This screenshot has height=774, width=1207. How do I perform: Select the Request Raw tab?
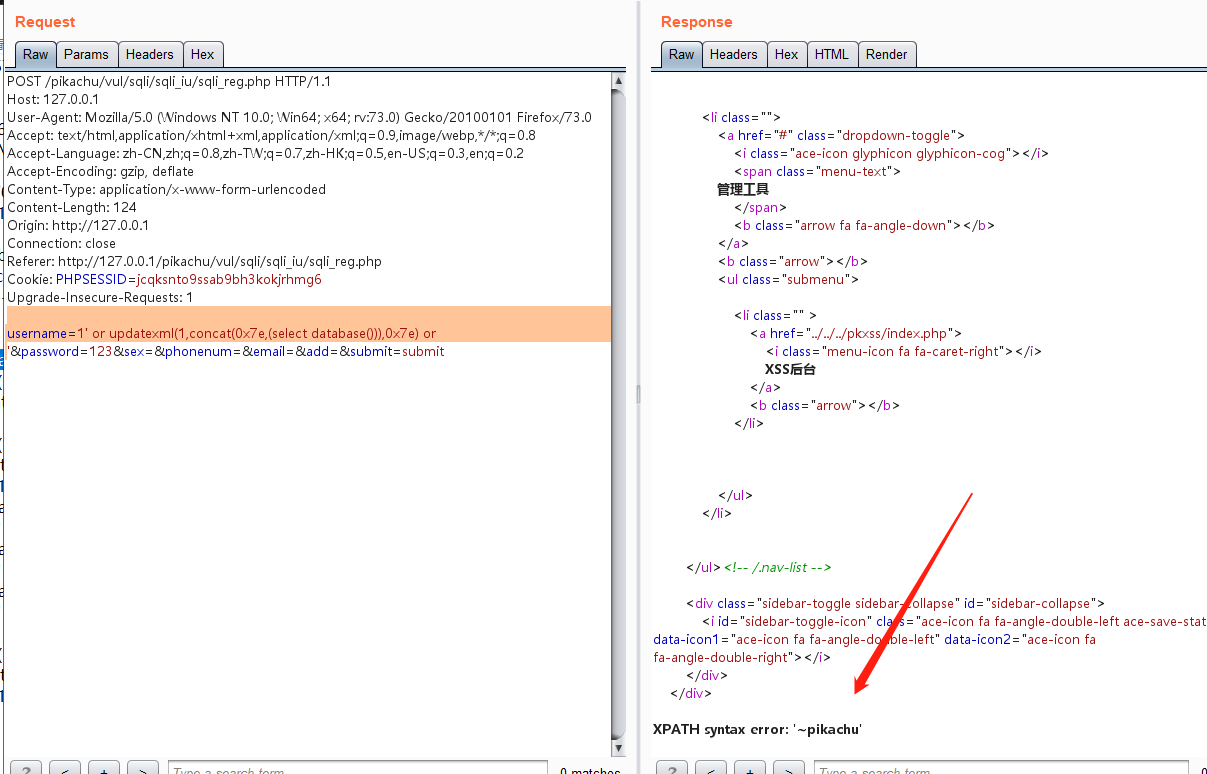[36, 55]
